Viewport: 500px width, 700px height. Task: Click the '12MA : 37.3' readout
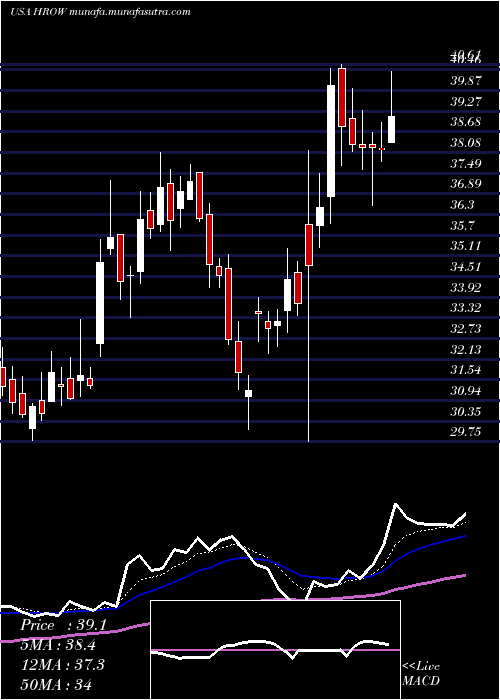coord(62,665)
